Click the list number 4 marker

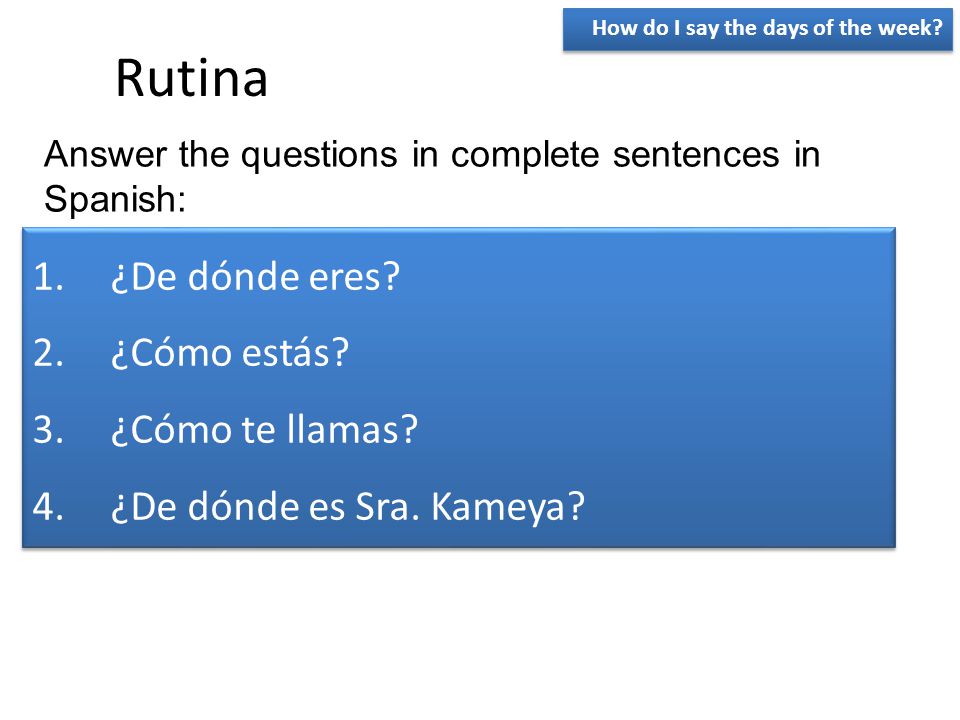click(48, 507)
